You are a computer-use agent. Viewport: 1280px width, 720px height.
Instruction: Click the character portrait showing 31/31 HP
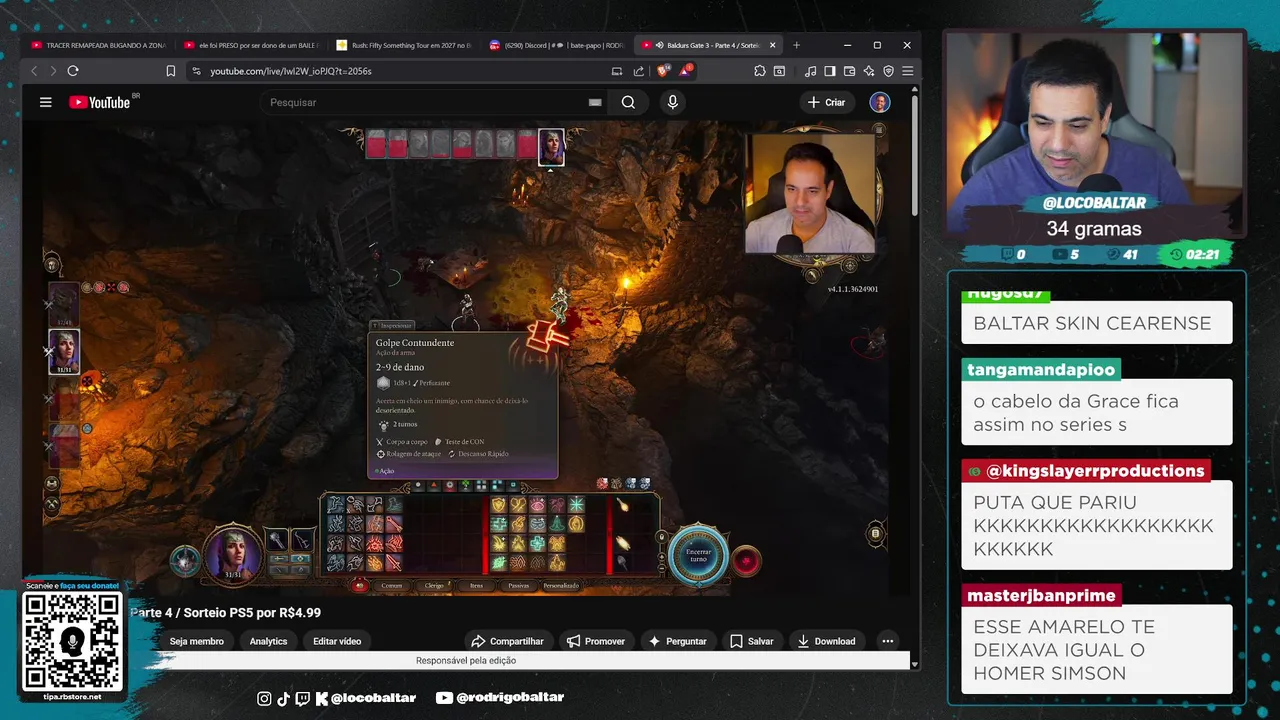coord(232,553)
